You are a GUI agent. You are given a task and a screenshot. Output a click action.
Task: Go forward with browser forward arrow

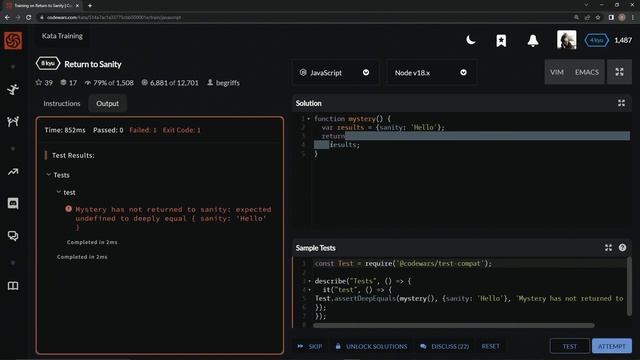[x=18, y=18]
